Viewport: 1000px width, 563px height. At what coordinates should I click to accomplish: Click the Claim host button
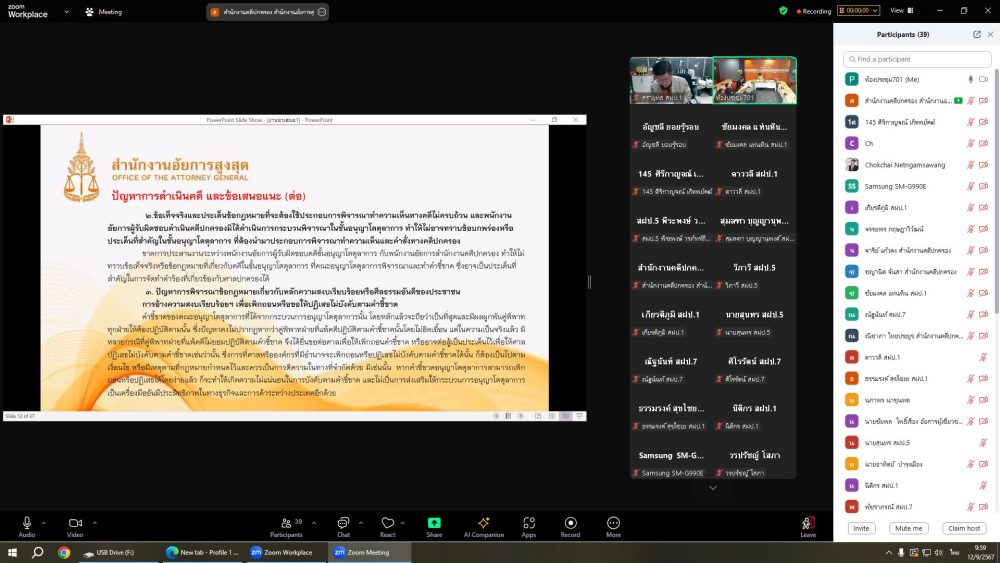[964, 528]
